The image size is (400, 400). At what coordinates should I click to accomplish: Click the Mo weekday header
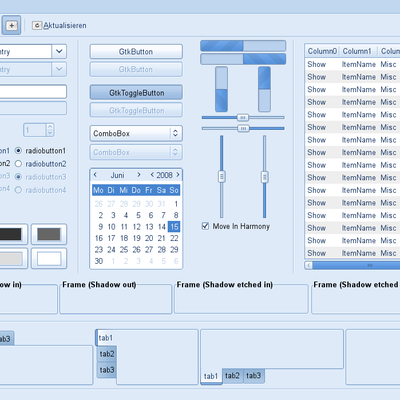coord(98,190)
